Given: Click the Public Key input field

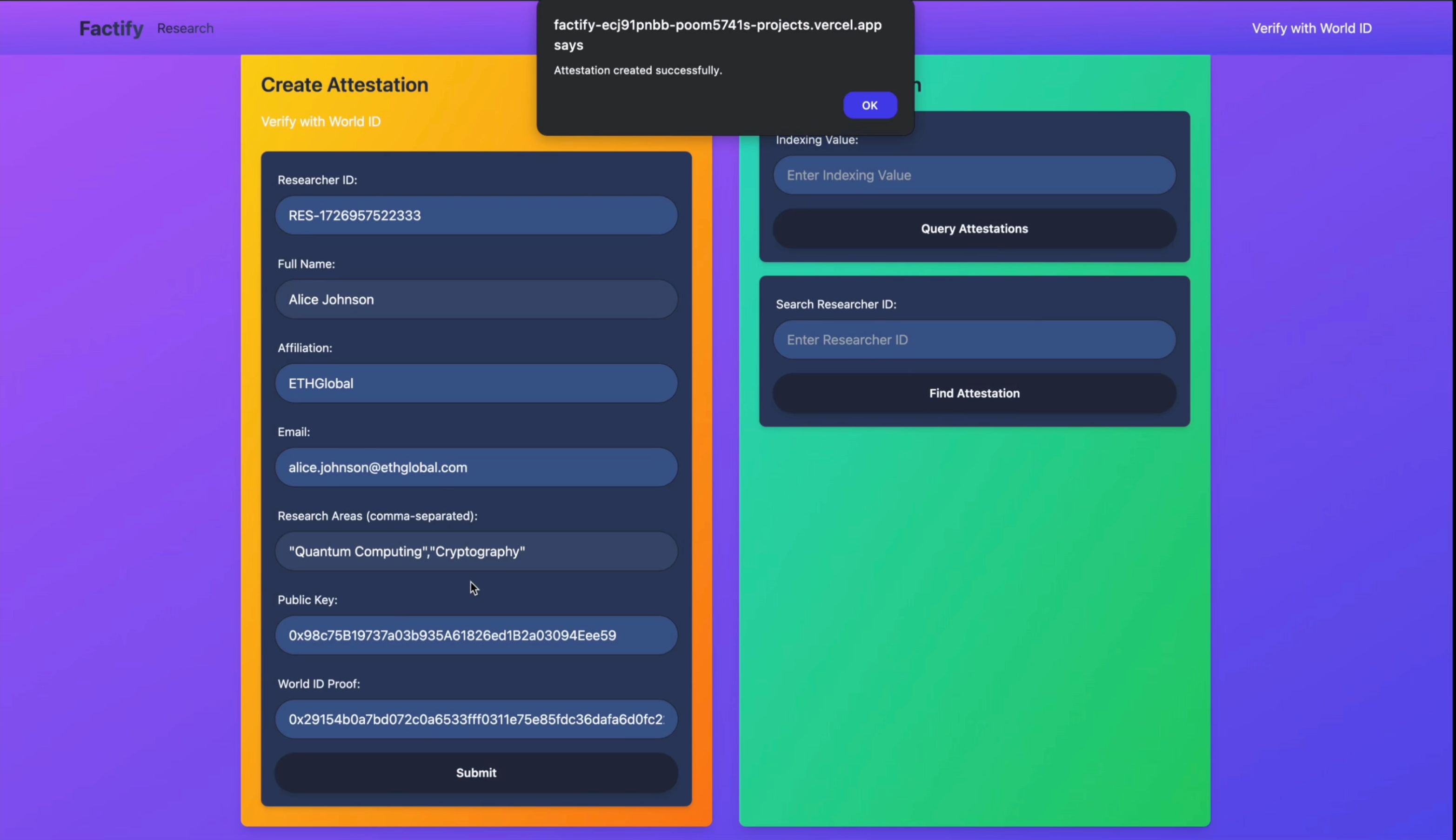Looking at the screenshot, I should 476,635.
